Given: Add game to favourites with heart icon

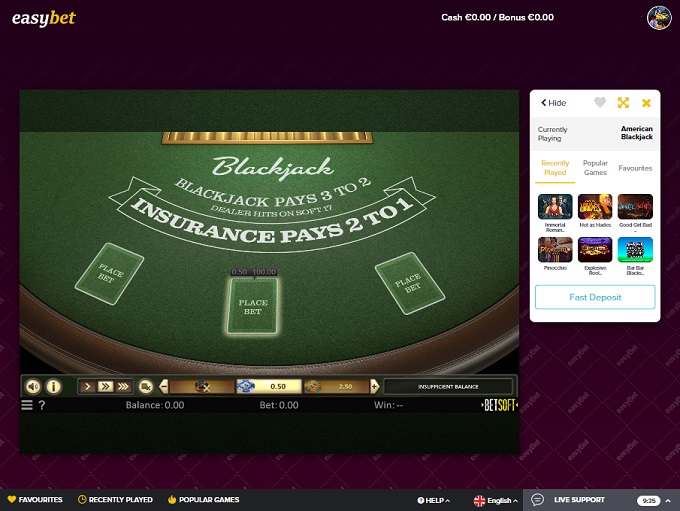Looking at the screenshot, I should [x=600, y=103].
